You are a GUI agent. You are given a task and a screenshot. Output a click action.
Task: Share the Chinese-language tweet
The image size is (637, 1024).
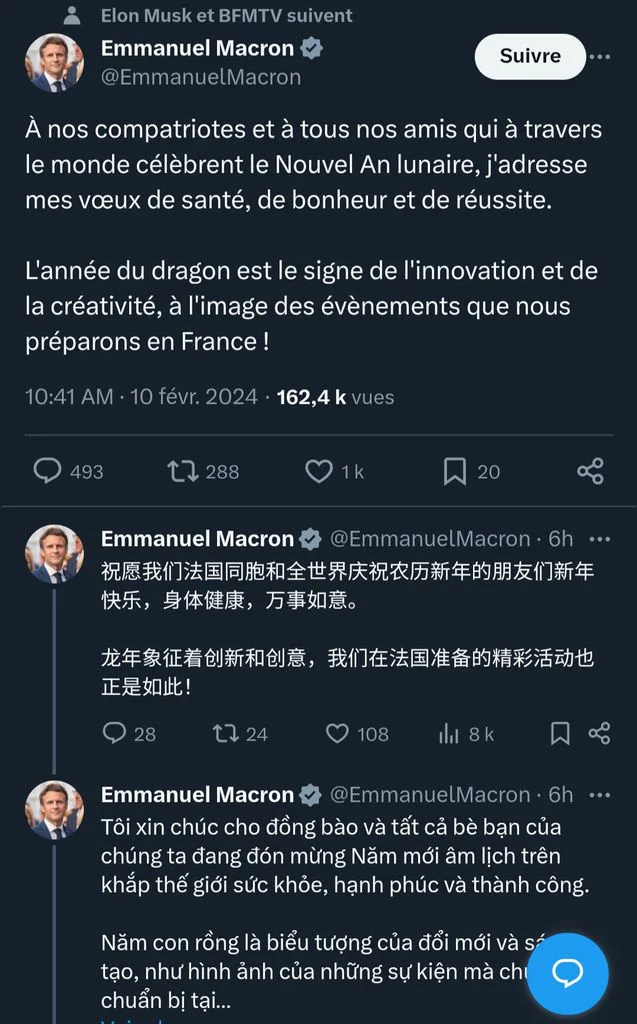(x=599, y=733)
